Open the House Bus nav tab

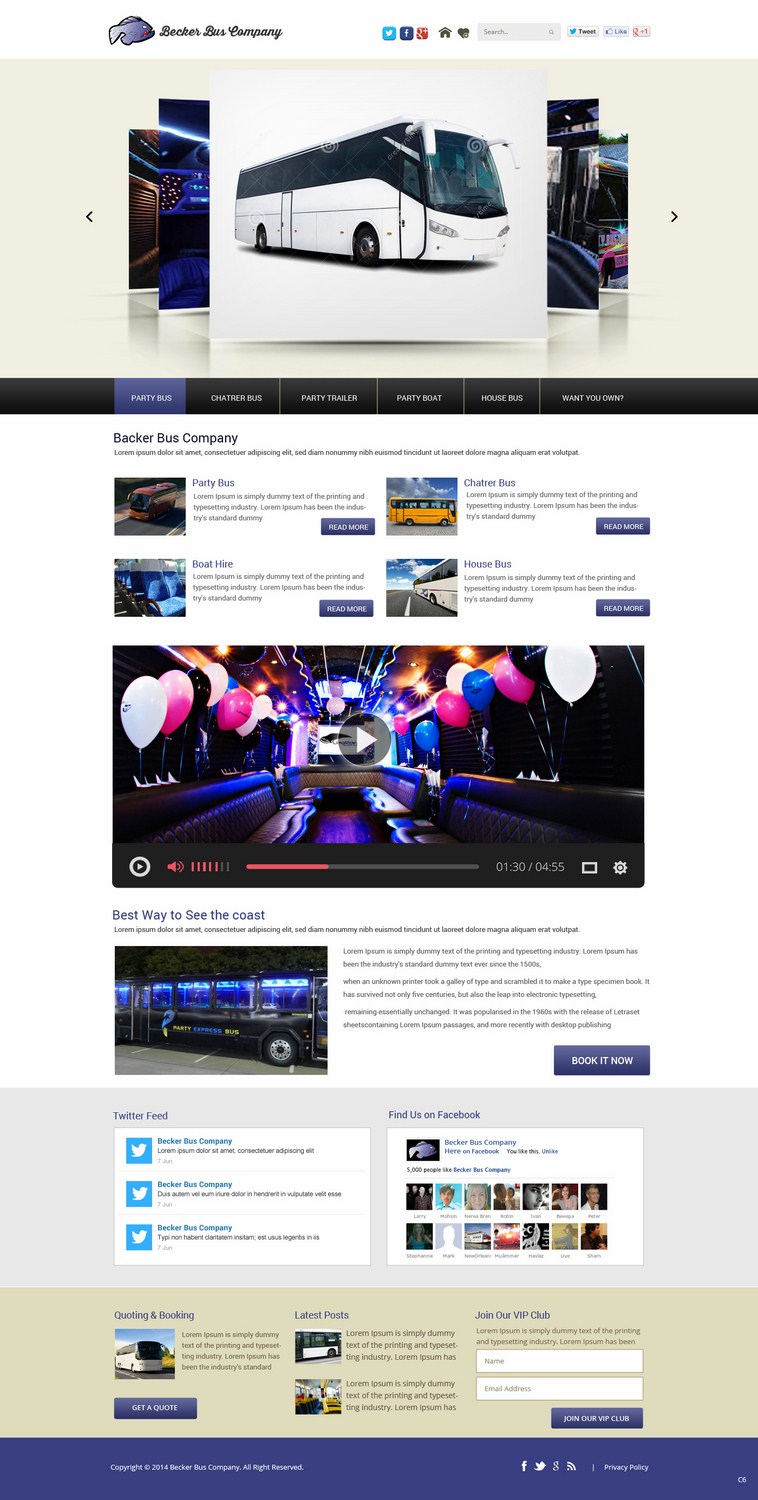click(502, 397)
